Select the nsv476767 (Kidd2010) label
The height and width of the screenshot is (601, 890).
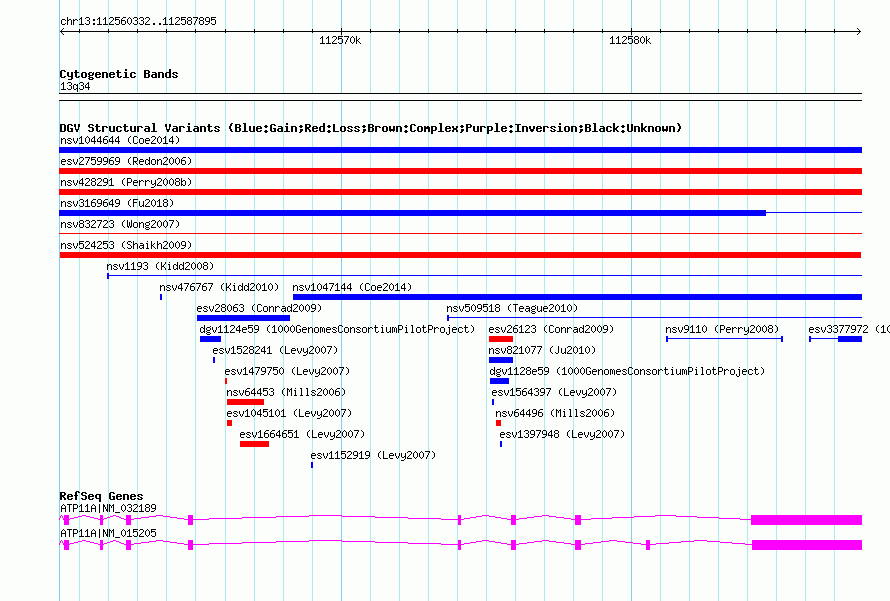219,287
